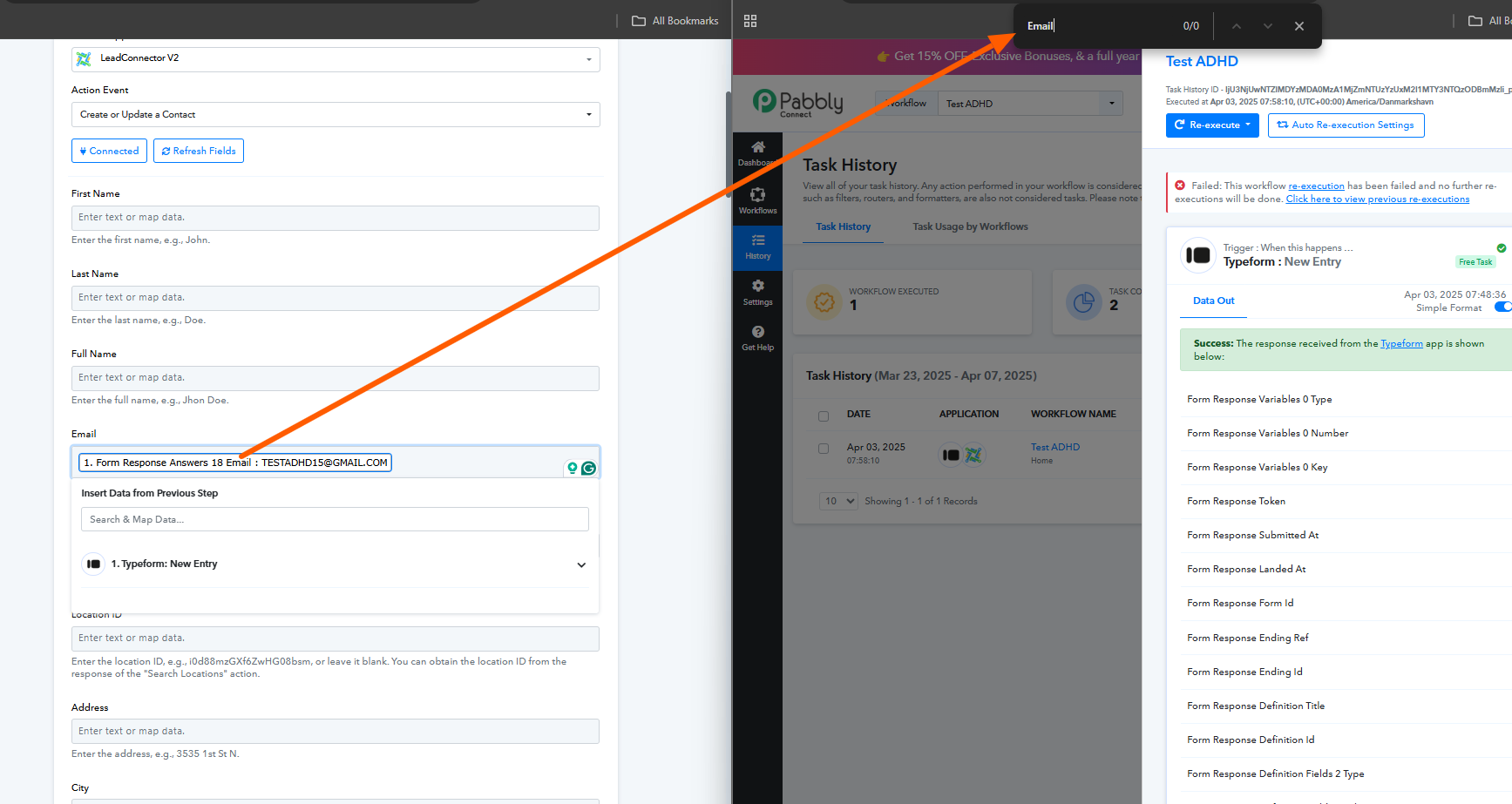Screen dimensions: 1512x804
Task: Go to next find-bar match
Action: pyautogui.click(x=1268, y=26)
